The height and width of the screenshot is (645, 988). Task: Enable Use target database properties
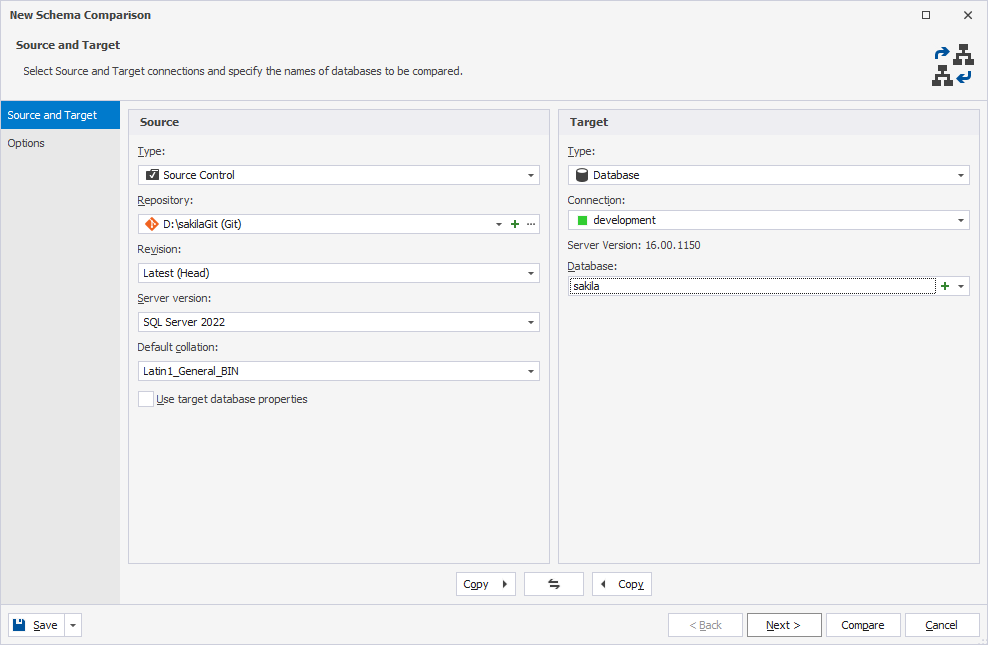145,398
